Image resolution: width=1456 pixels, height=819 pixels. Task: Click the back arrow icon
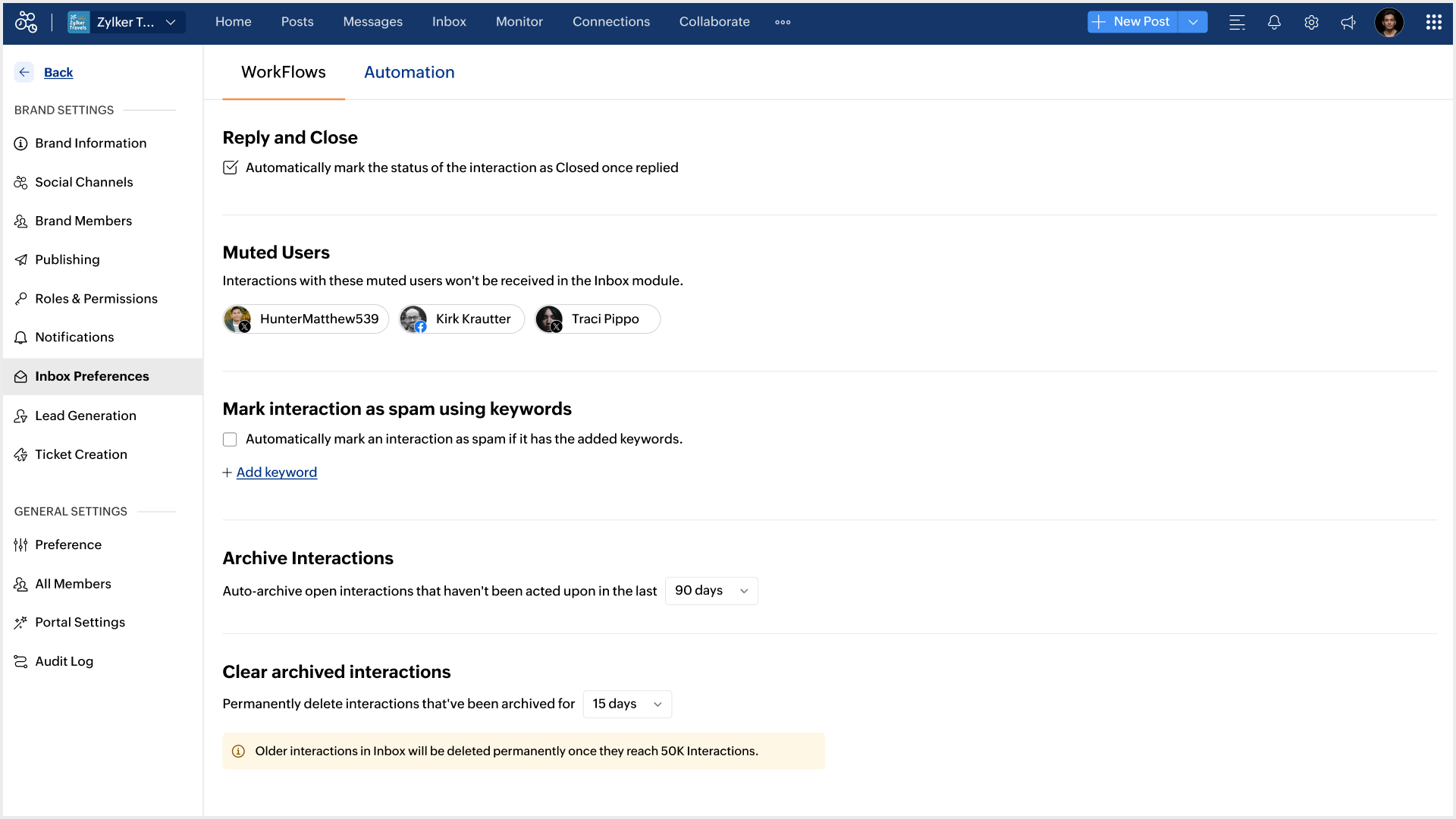tap(24, 72)
